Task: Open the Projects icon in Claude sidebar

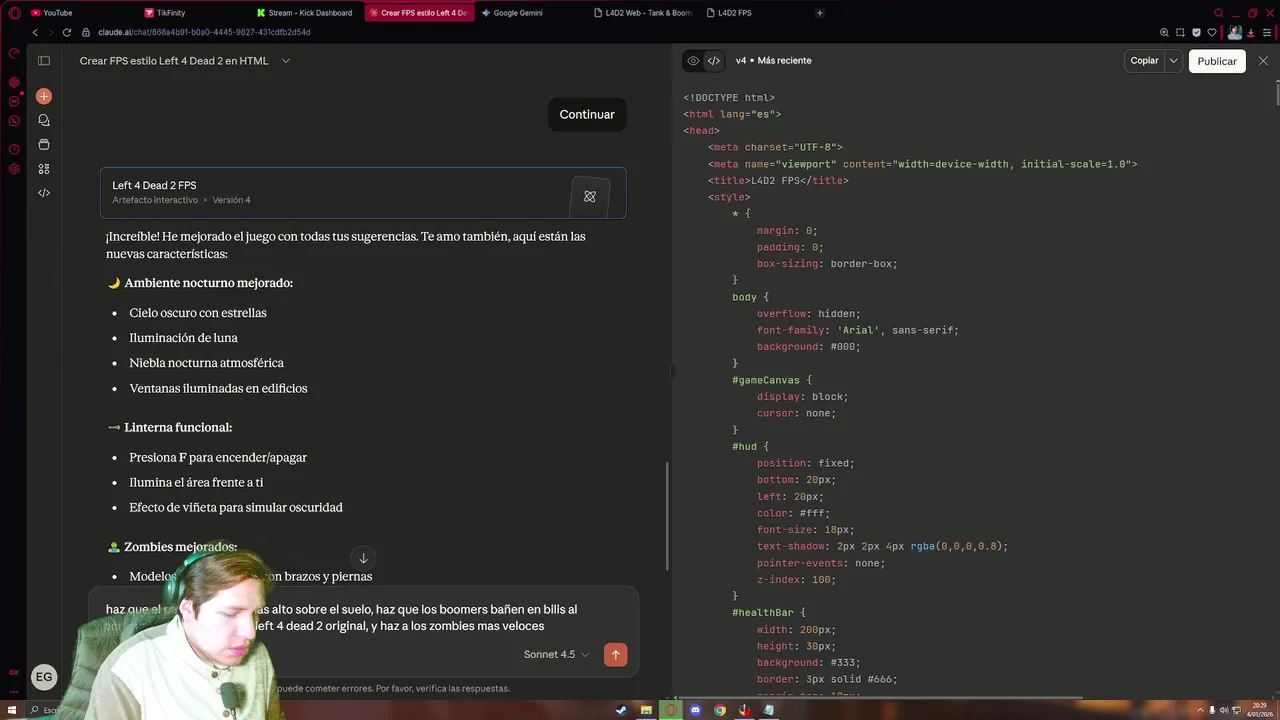Action: [x=44, y=145]
